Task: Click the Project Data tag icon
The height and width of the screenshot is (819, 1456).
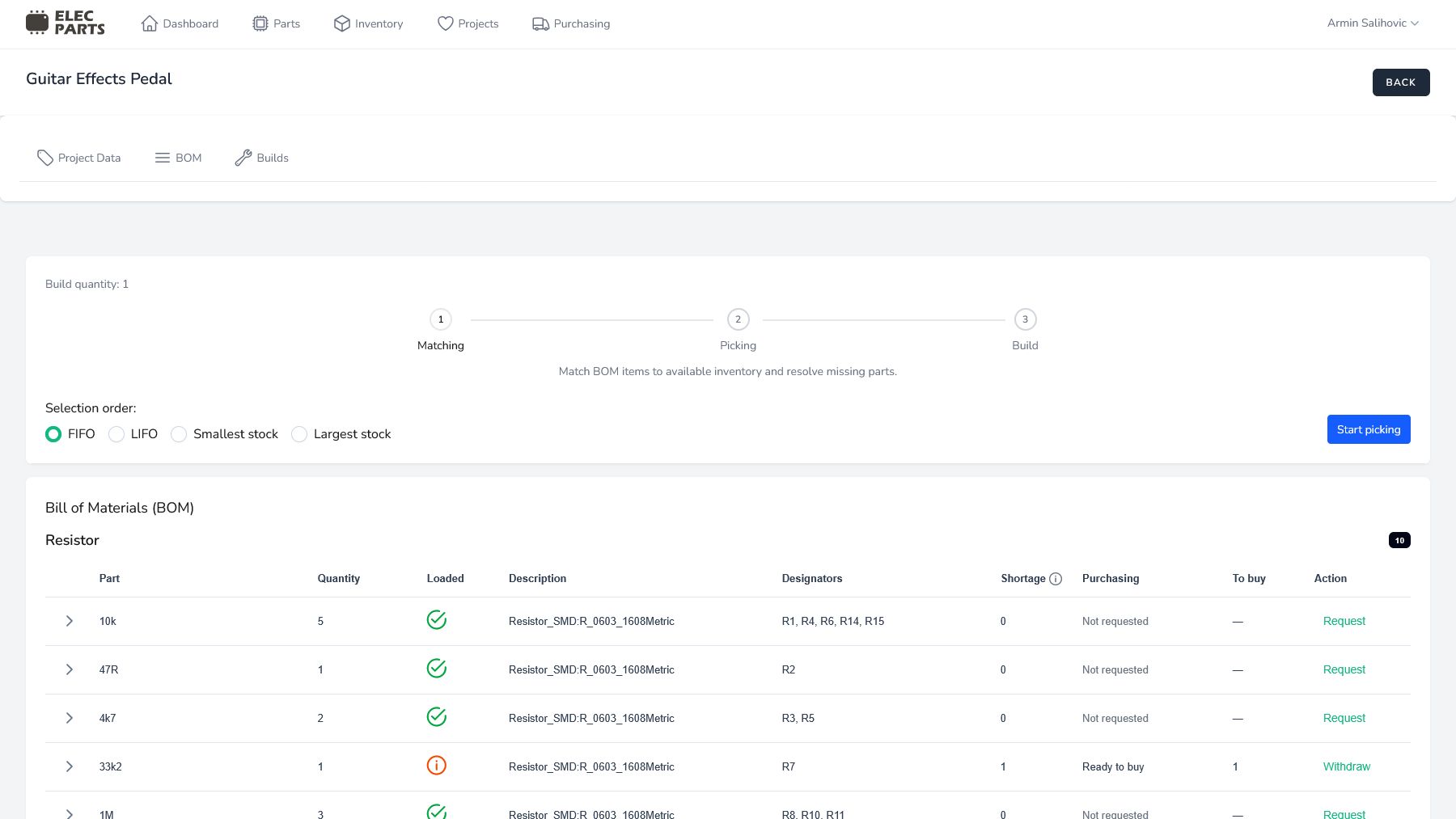Action: [45, 158]
